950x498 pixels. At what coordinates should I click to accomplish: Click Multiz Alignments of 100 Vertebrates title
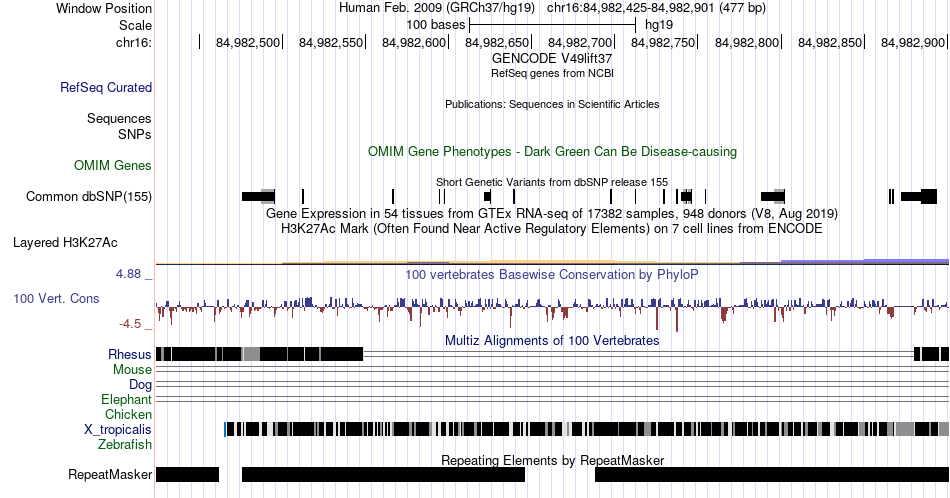click(x=552, y=340)
